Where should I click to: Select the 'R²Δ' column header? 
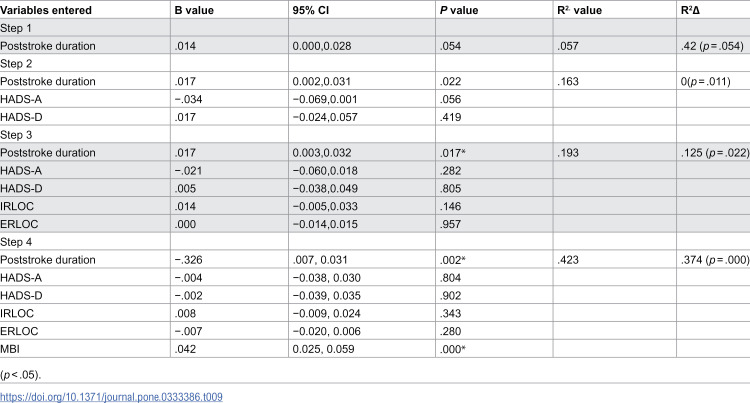point(690,11)
